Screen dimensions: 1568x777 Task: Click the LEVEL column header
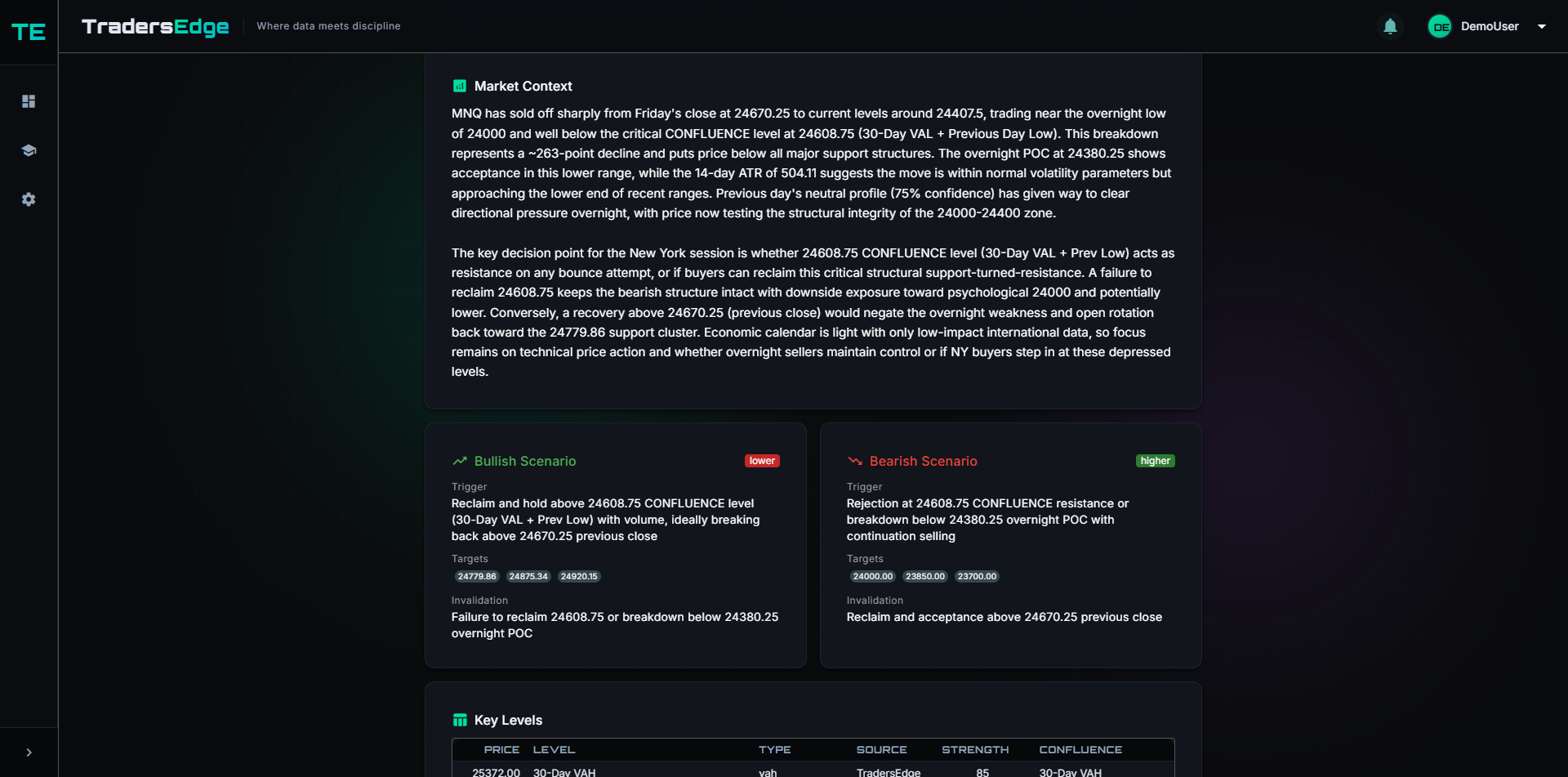[554, 749]
